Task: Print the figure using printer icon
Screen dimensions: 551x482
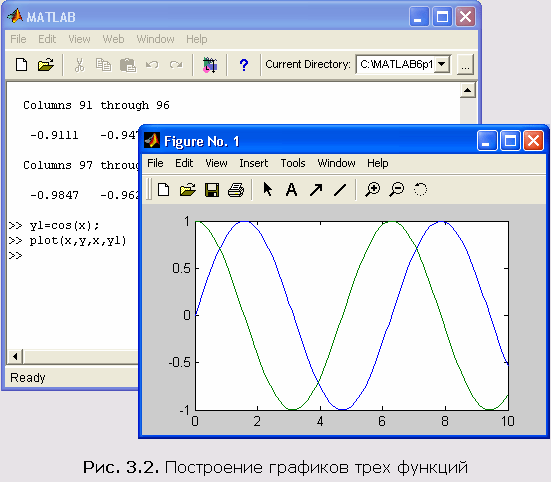Action: tap(236, 190)
